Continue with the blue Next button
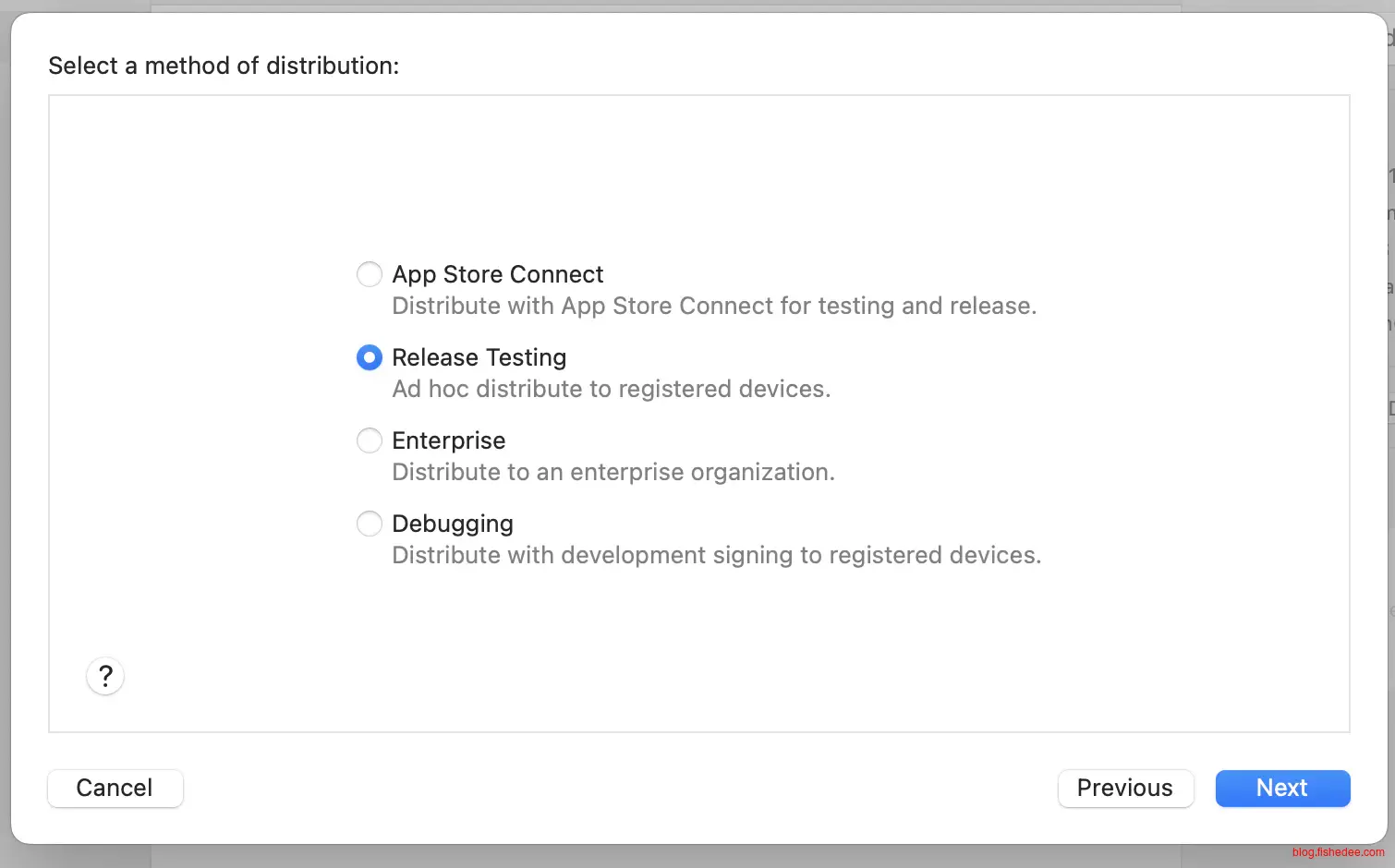 [1281, 788]
